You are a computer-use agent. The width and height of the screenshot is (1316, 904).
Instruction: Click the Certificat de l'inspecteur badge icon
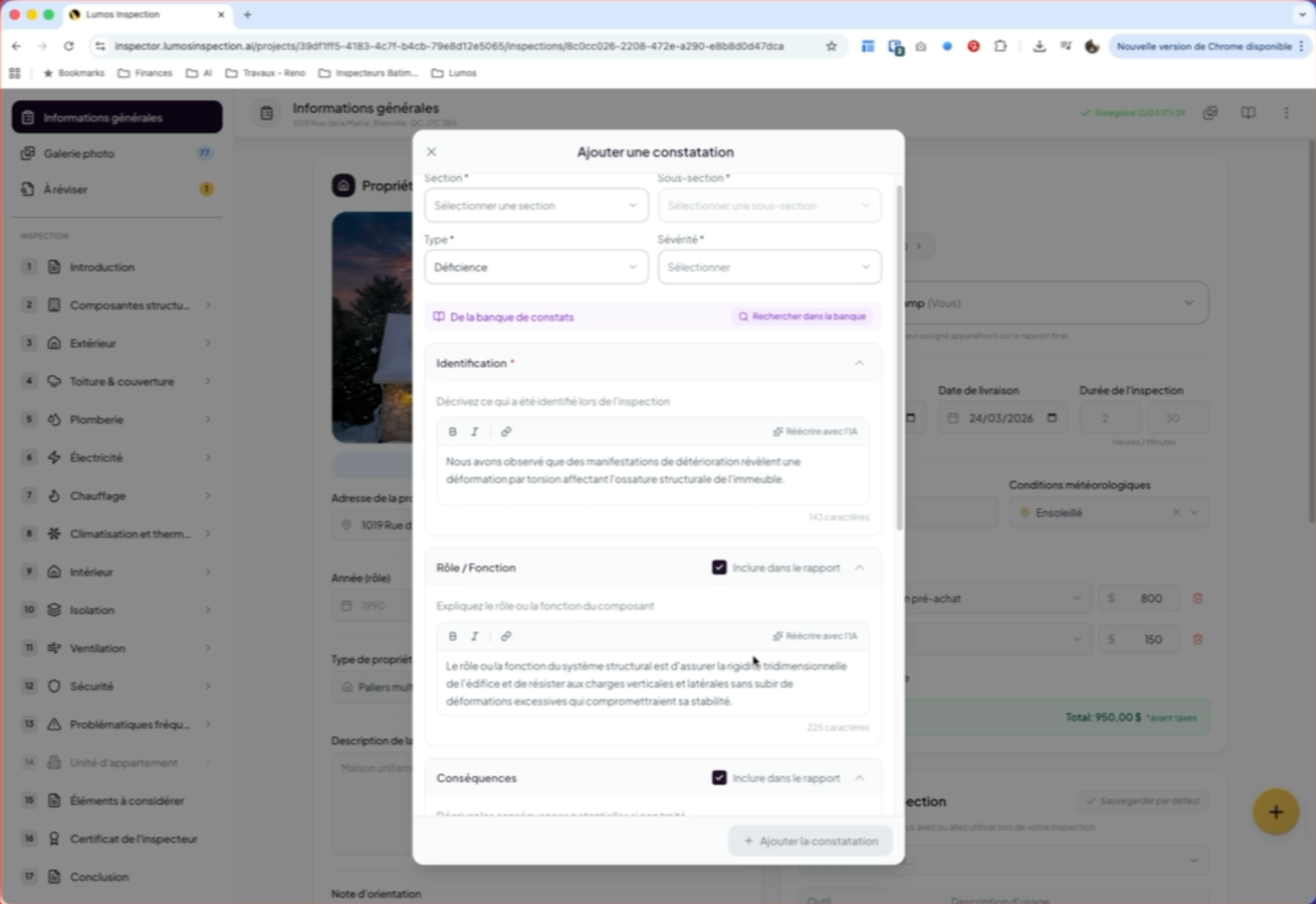click(54, 839)
